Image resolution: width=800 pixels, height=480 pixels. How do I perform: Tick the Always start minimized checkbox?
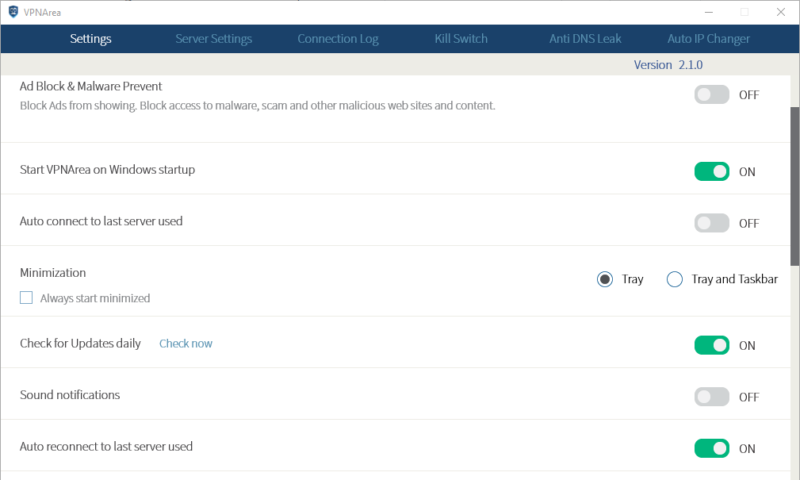pos(27,298)
